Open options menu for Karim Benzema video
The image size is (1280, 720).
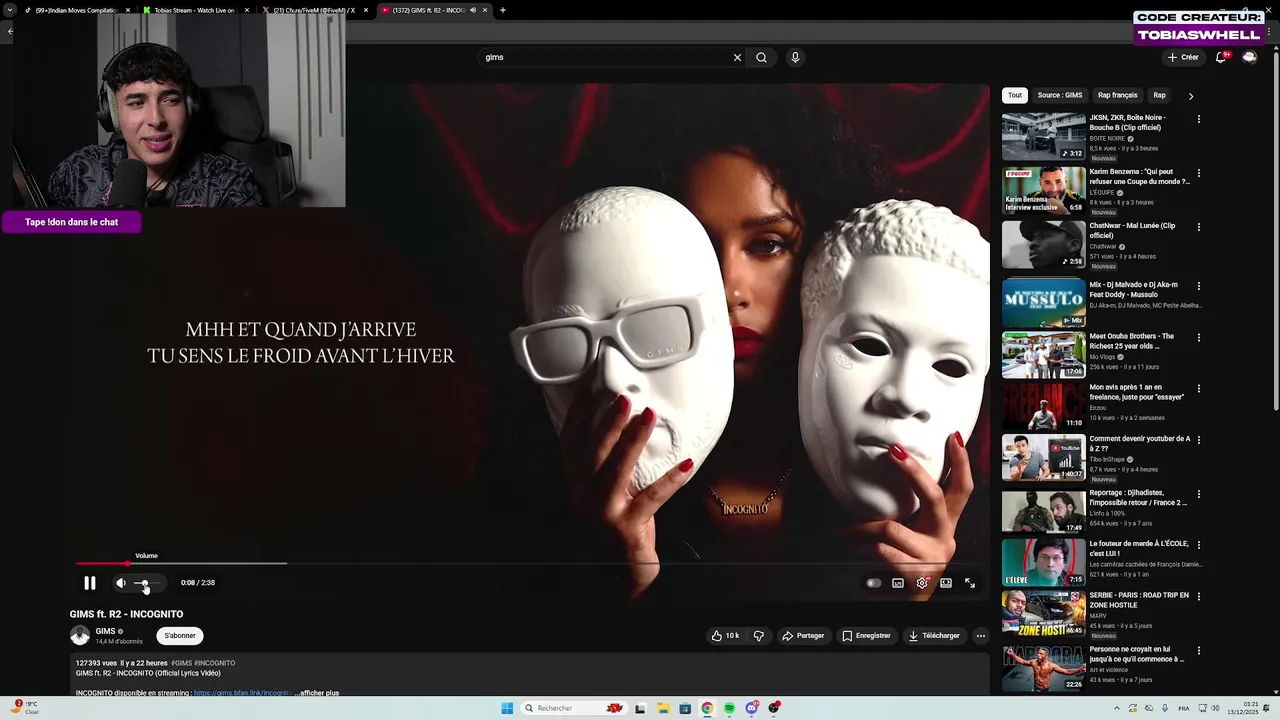pos(1199,173)
